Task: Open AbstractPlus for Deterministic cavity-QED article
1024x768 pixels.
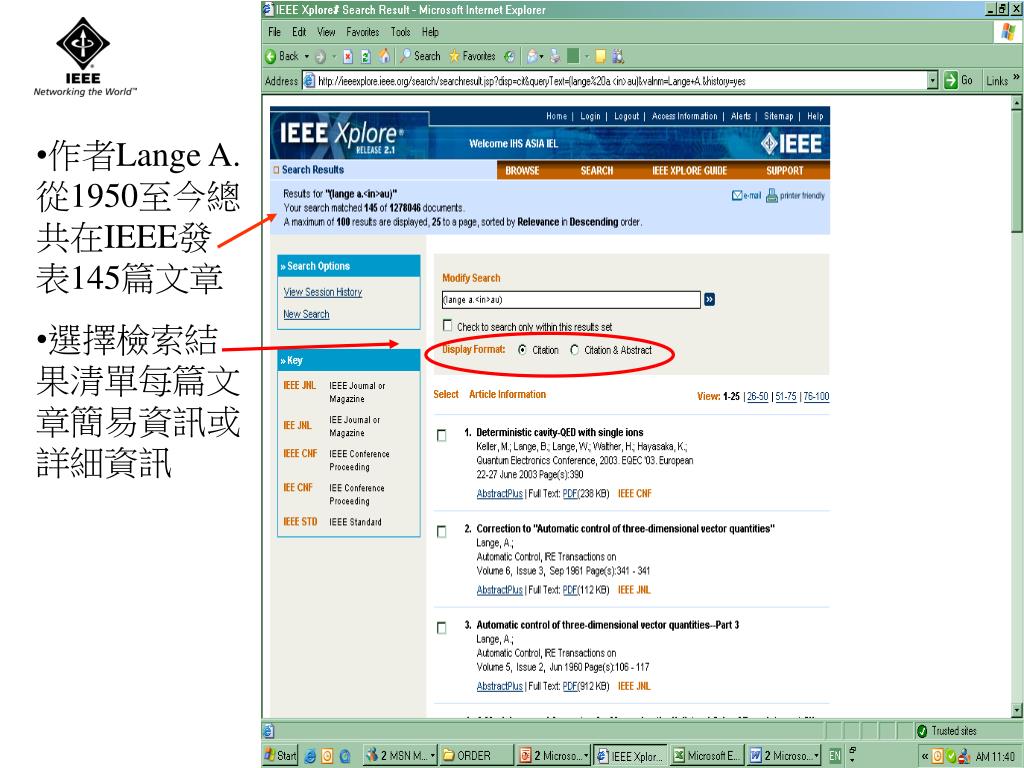Action: pos(500,494)
